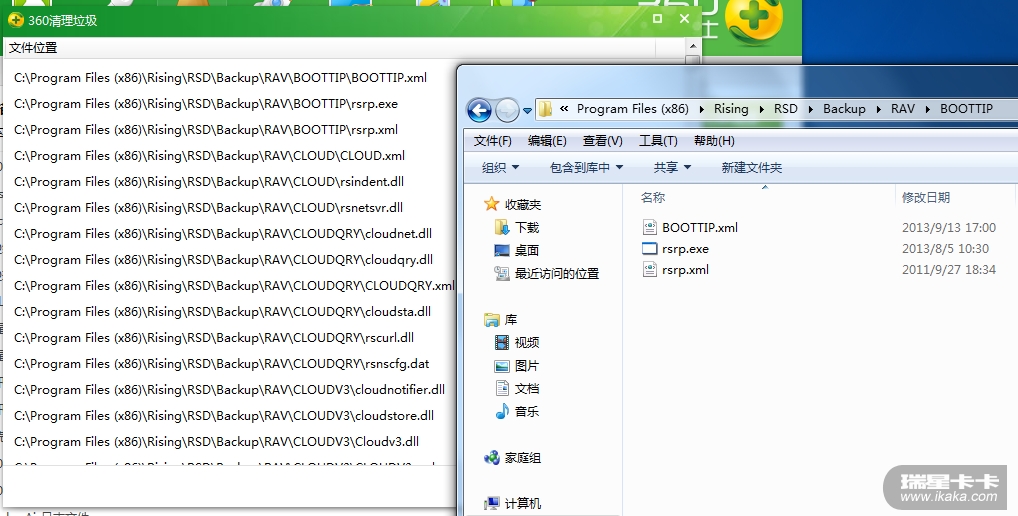This screenshot has width=1018, height=516.
Task: Select the BOOTTIP.xml file icon in Explorer
Action: (649, 227)
